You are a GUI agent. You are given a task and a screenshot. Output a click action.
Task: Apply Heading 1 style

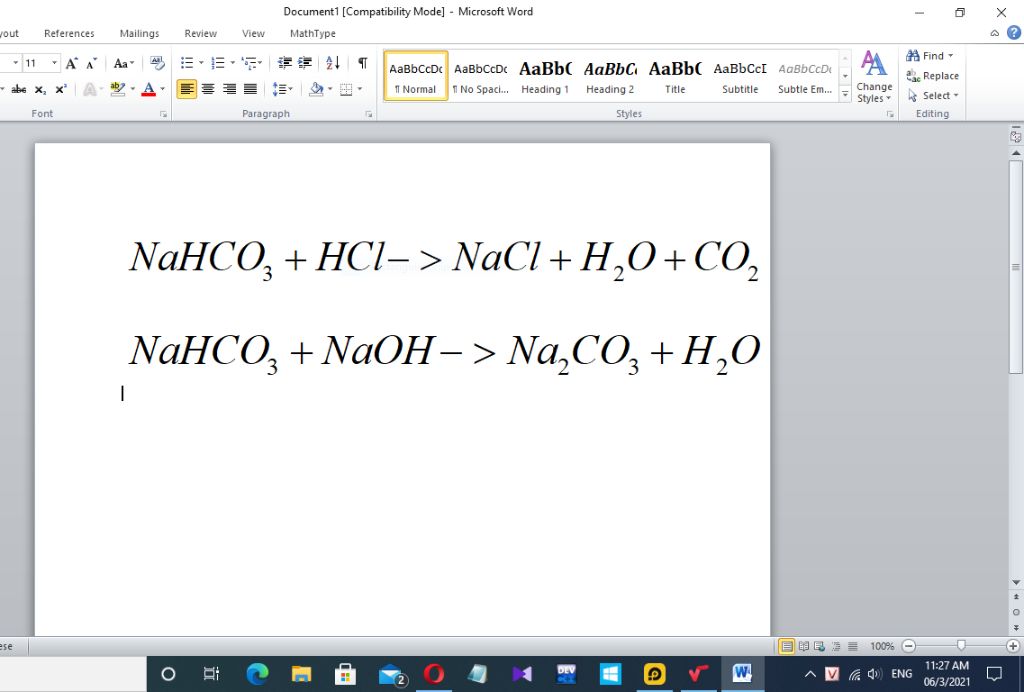[x=545, y=76]
